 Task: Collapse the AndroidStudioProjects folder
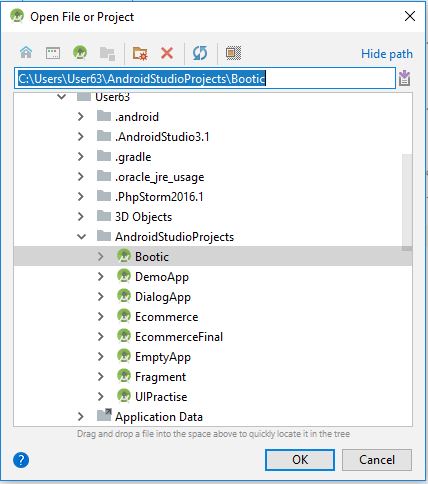coord(81,237)
